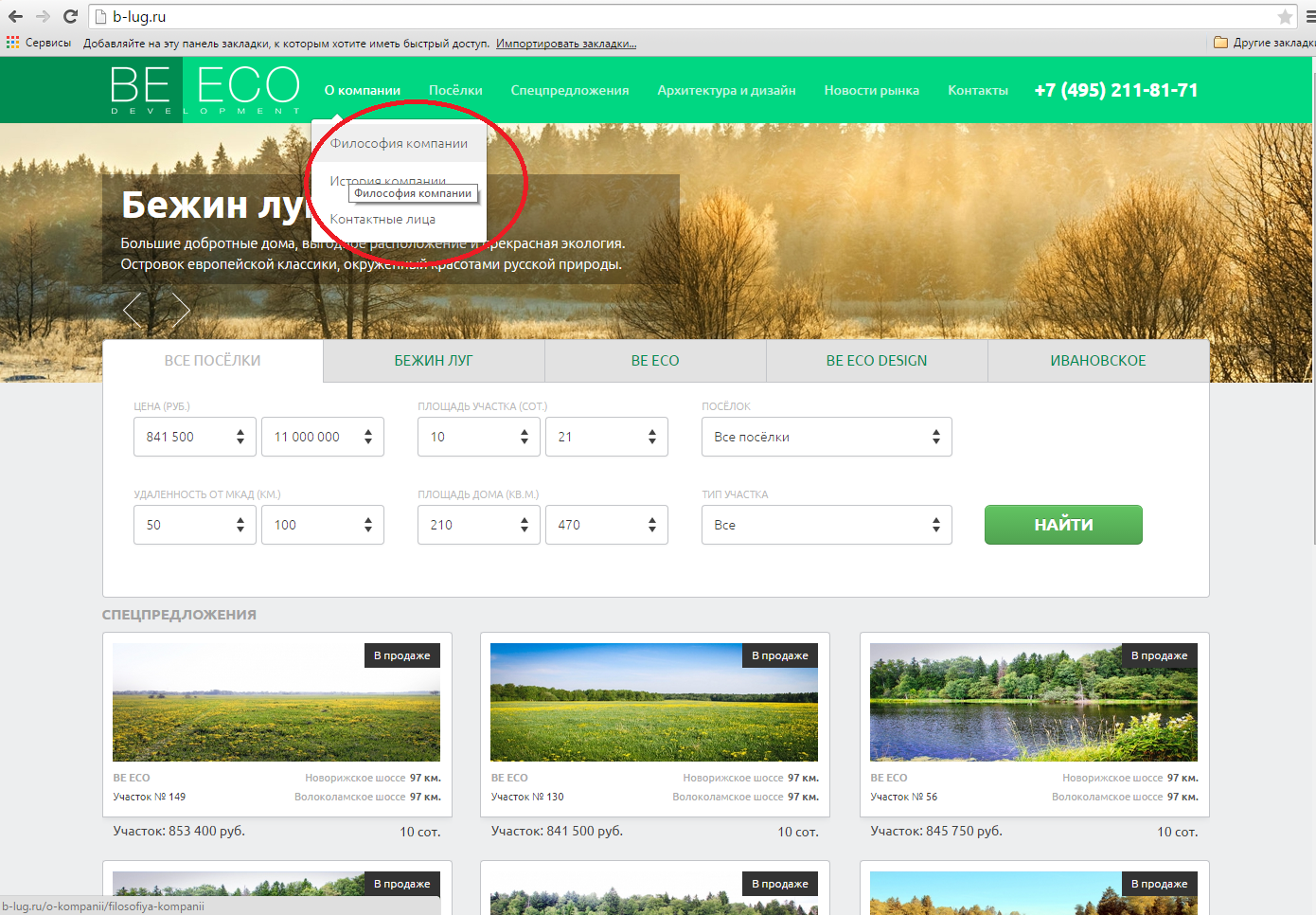Open thumbnail of Участок № 56
The height and width of the screenshot is (915, 1316).
click(1033, 702)
